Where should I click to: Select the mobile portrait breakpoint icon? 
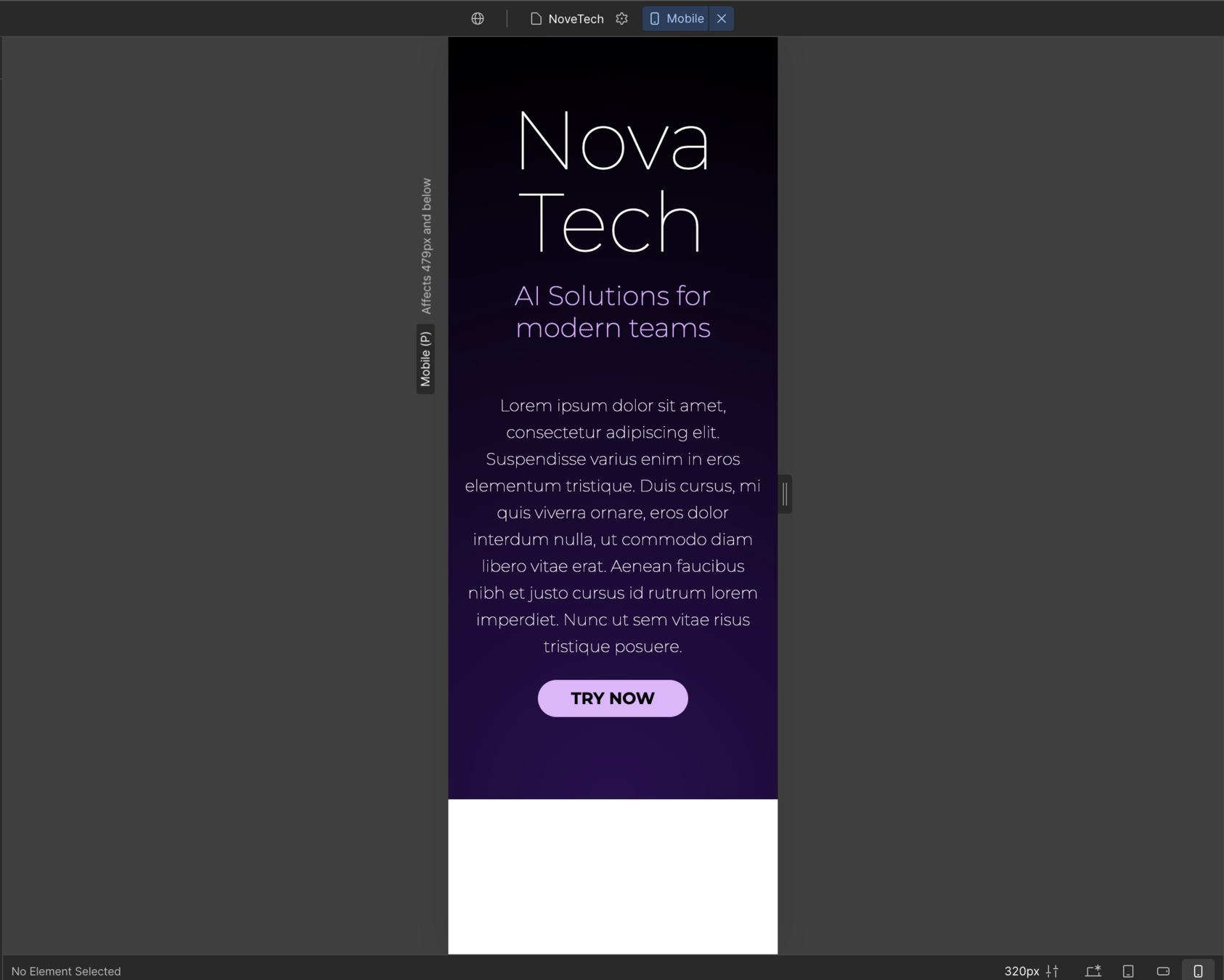[x=1198, y=971]
